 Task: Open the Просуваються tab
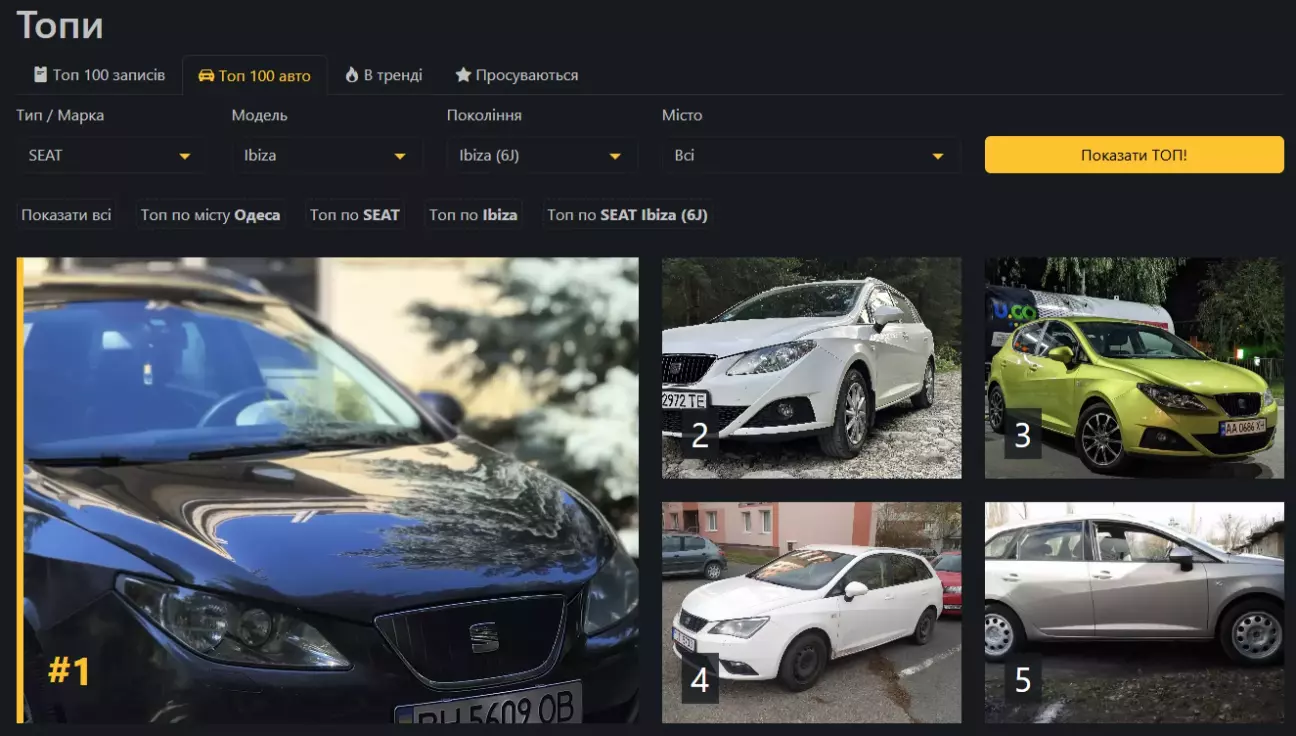pos(517,75)
